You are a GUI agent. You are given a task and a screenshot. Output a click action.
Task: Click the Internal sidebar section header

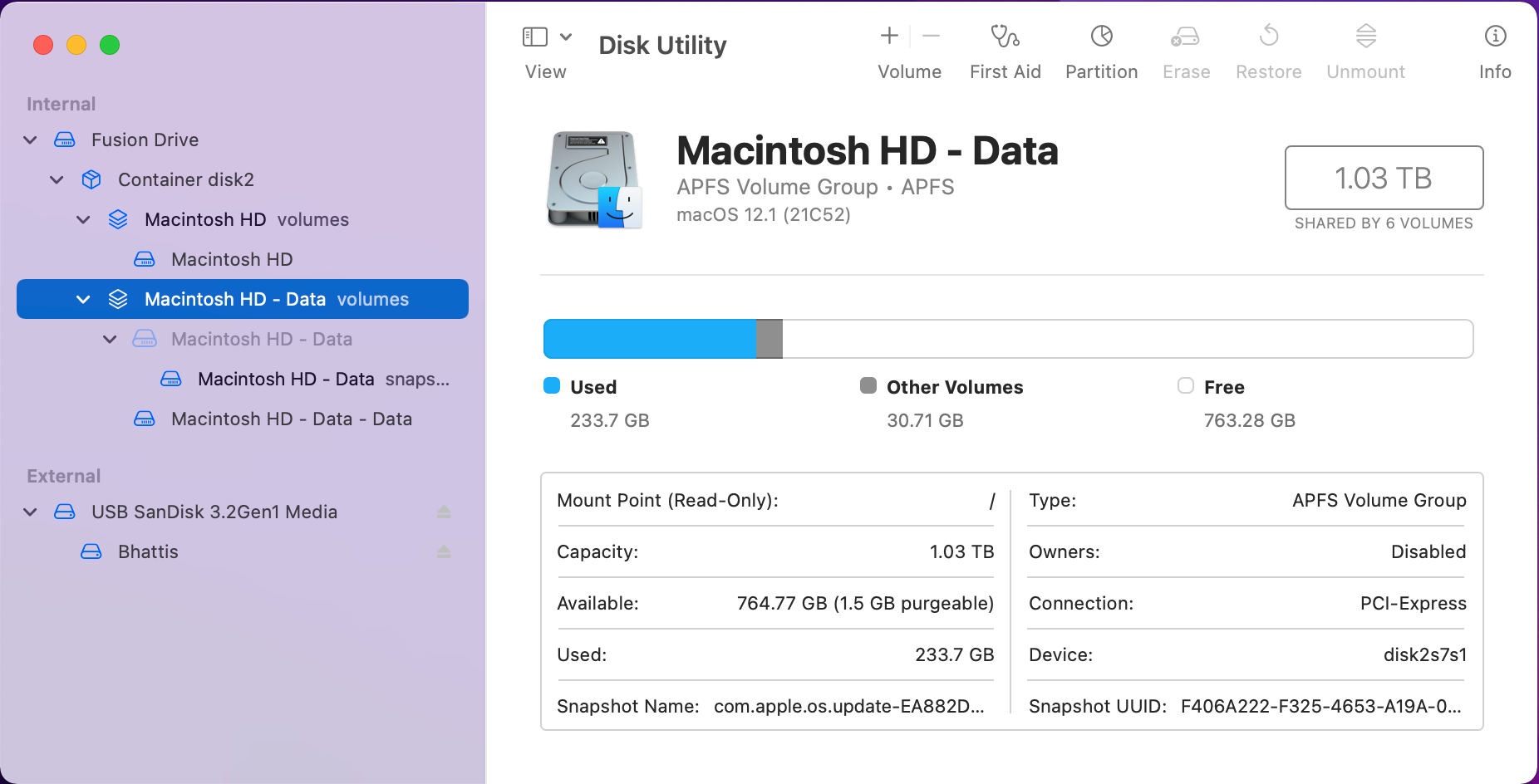pyautogui.click(x=61, y=104)
